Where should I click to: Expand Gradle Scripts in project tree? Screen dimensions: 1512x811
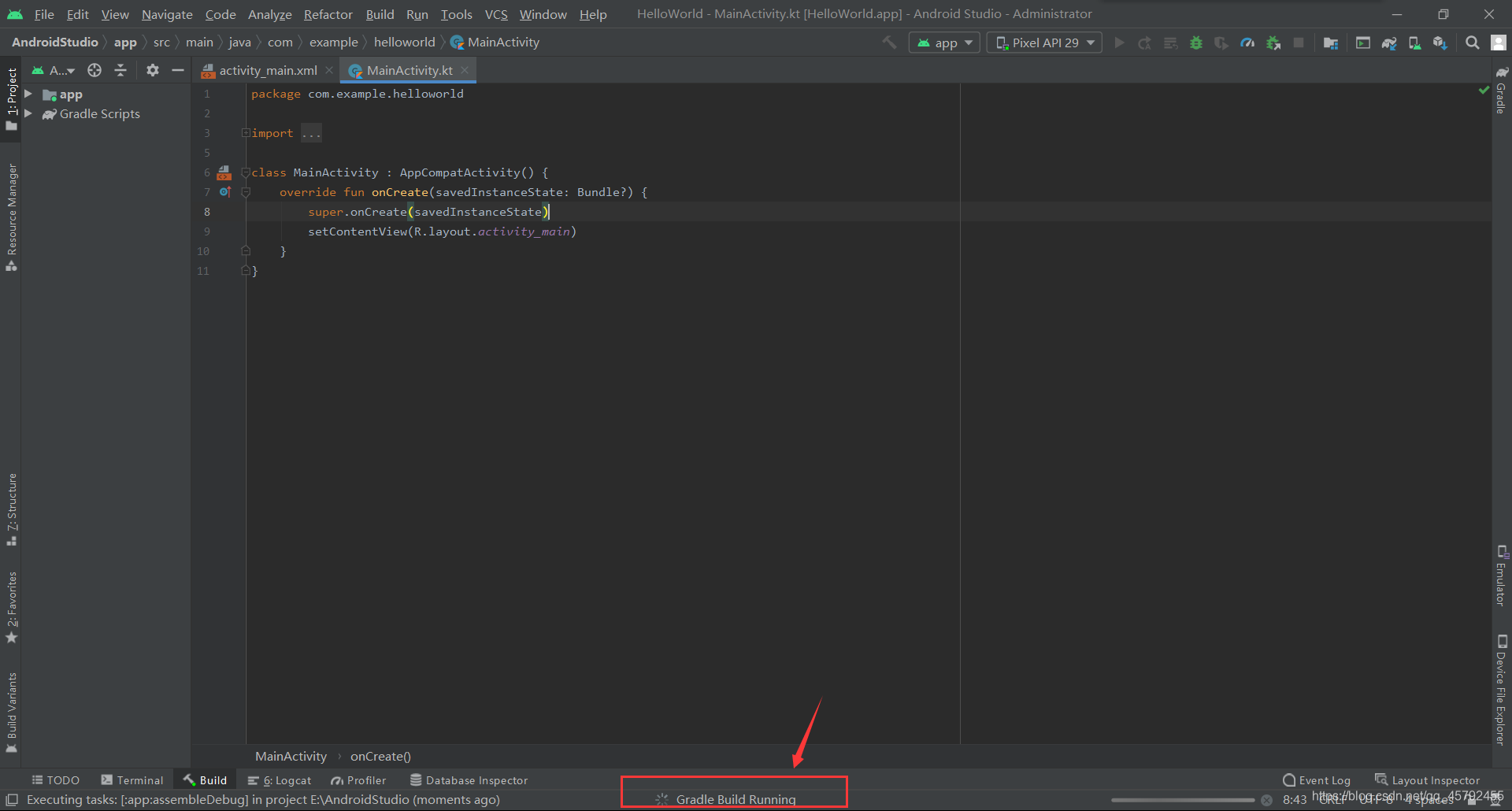(x=28, y=113)
